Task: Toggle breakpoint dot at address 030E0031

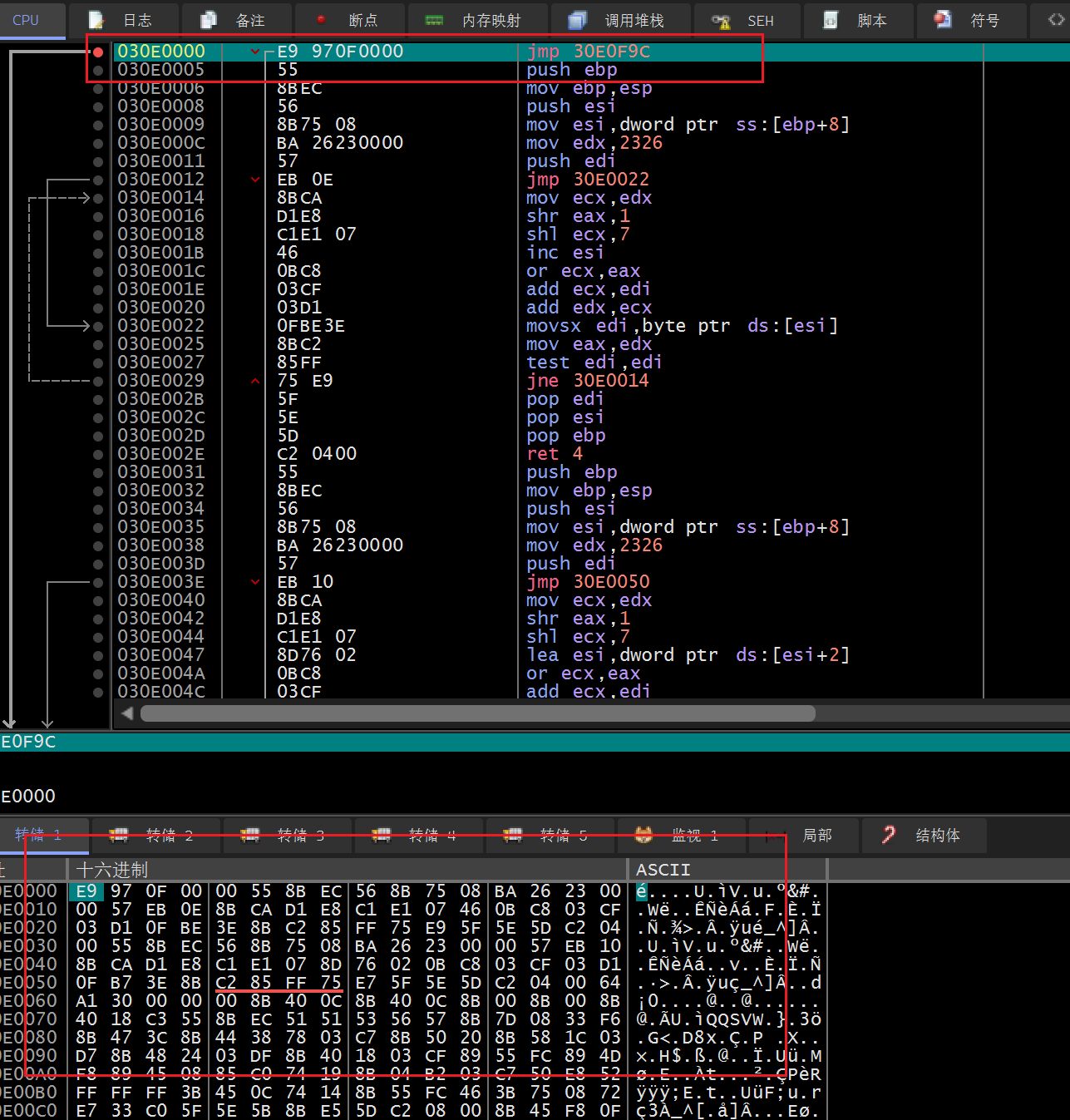Action: pyautogui.click(x=98, y=472)
